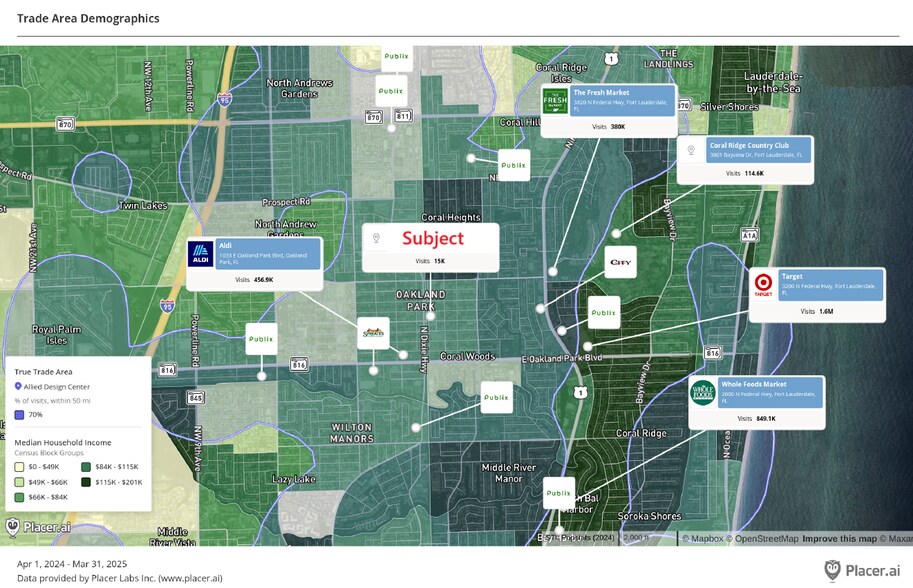This screenshot has height=588, width=913.
Task: Select the Target bullseye logo
Action: [763, 285]
